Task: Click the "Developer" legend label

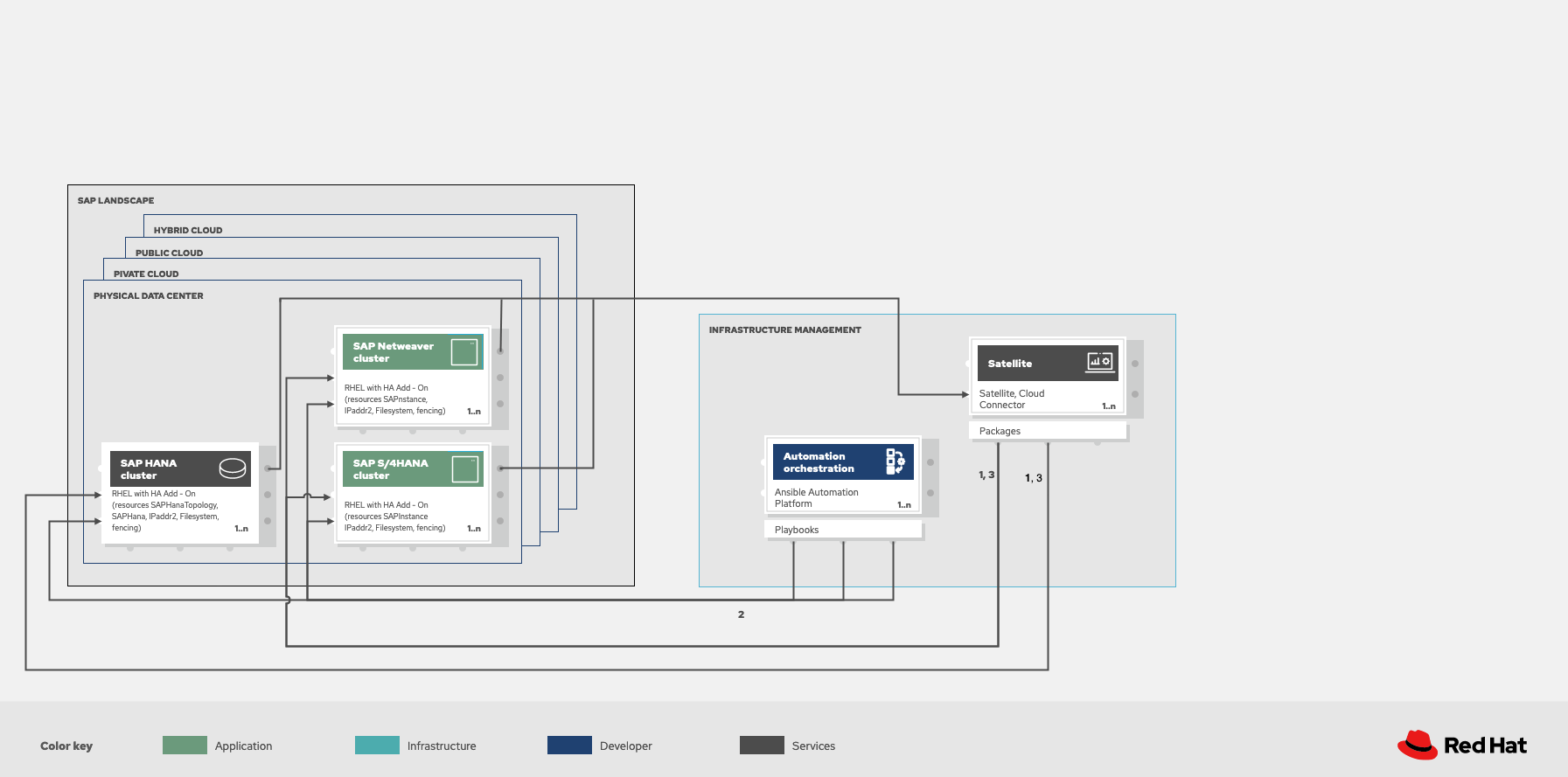Action: coord(626,746)
